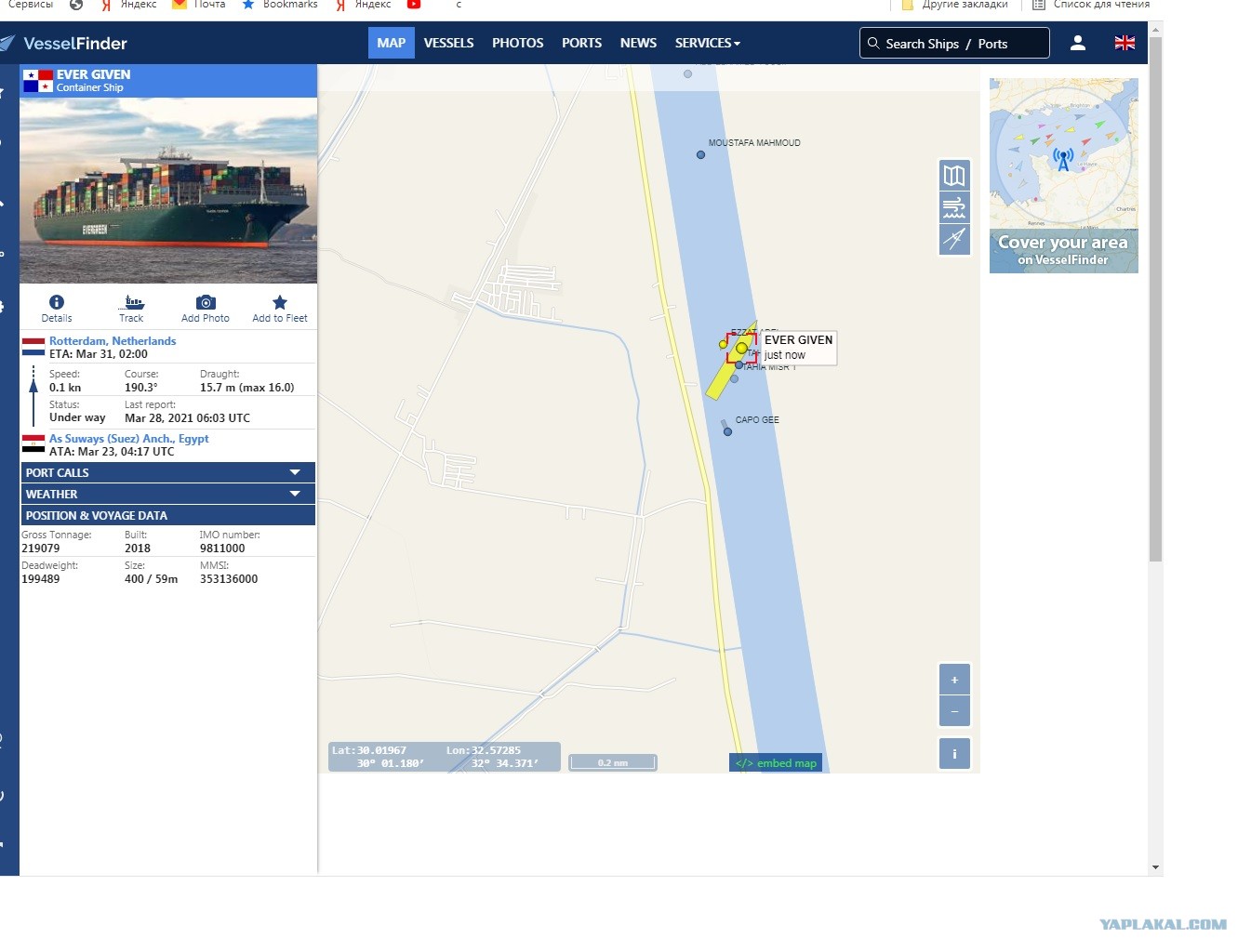Screen dimensions: 1251x952
Task: Open the NEWS page
Action: point(638,43)
